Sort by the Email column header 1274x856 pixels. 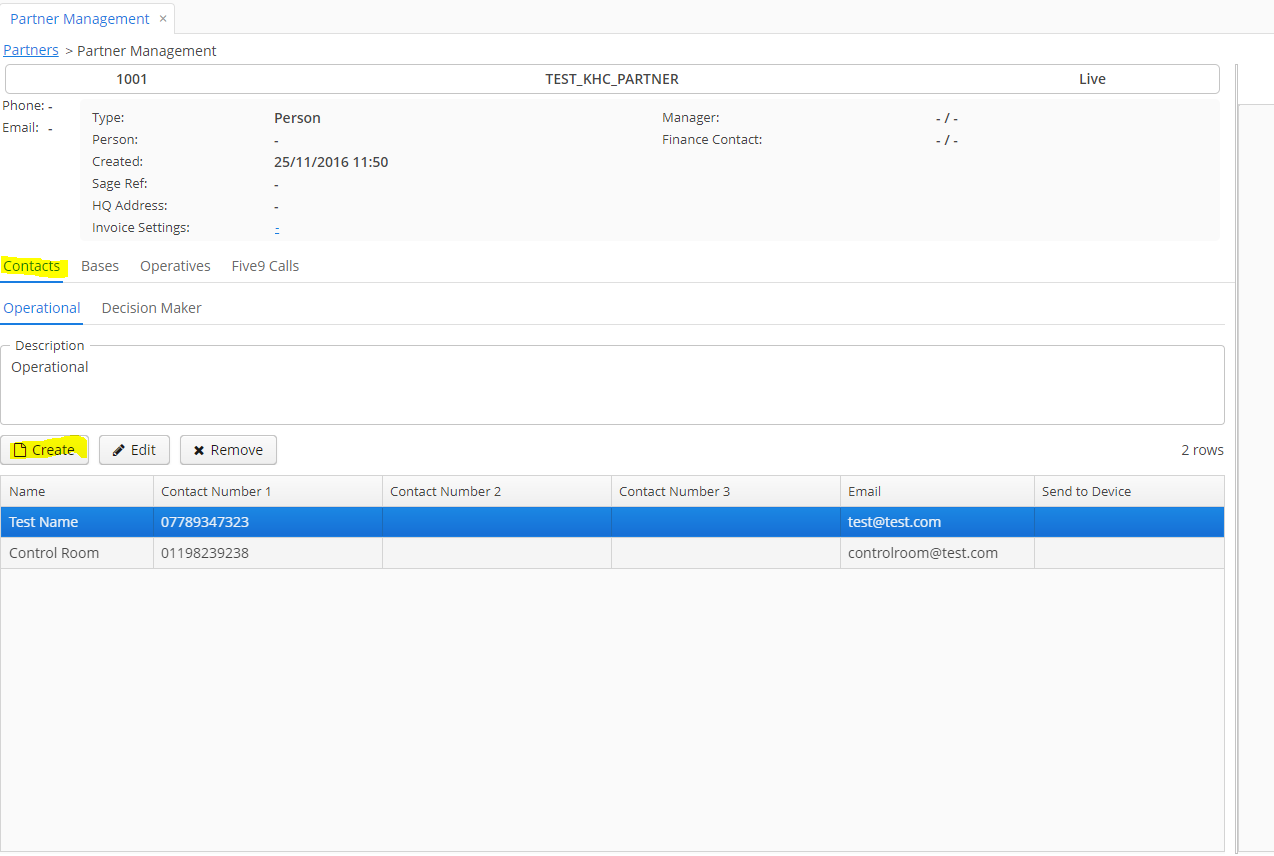pyautogui.click(x=937, y=491)
